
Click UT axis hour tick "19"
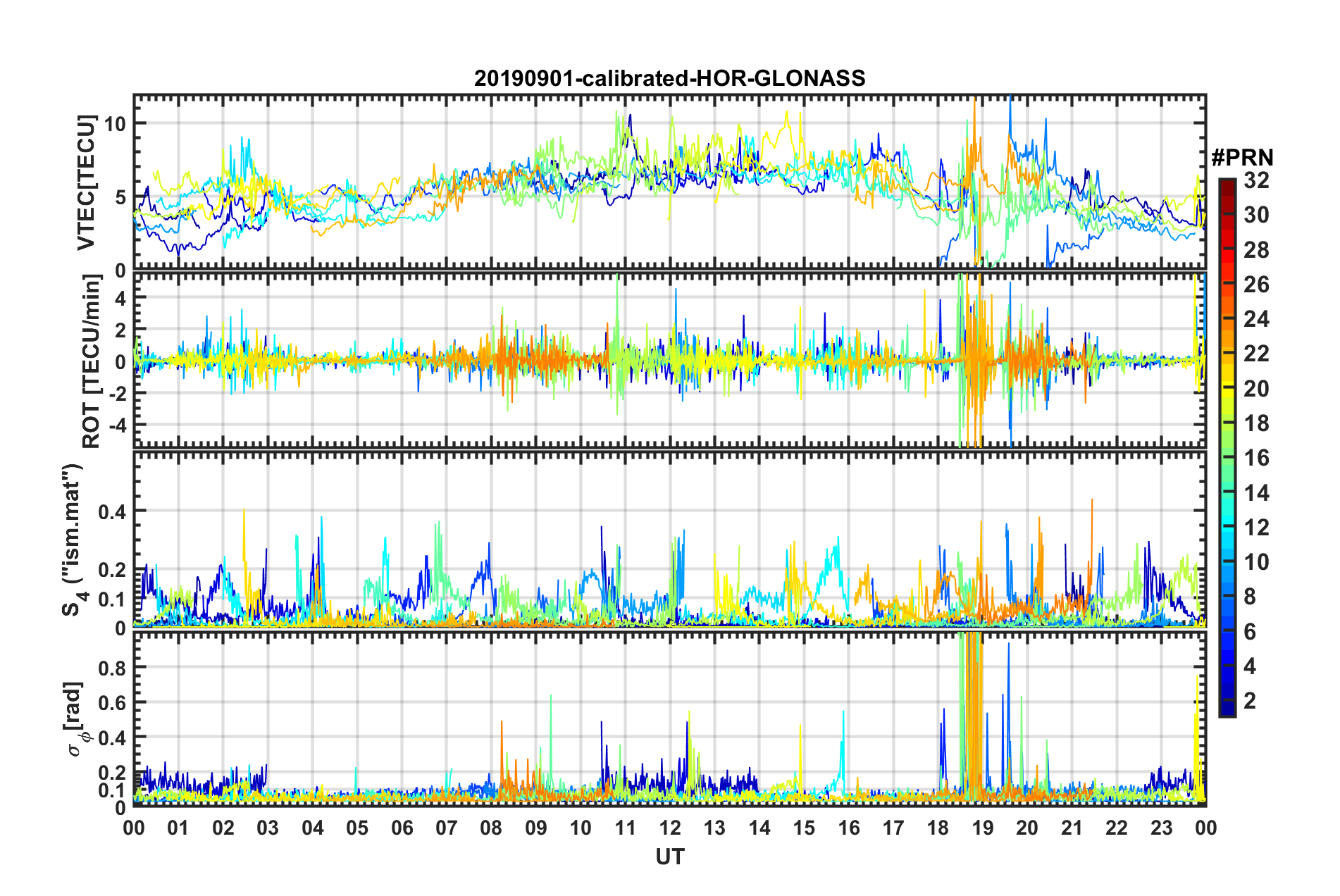point(983,828)
